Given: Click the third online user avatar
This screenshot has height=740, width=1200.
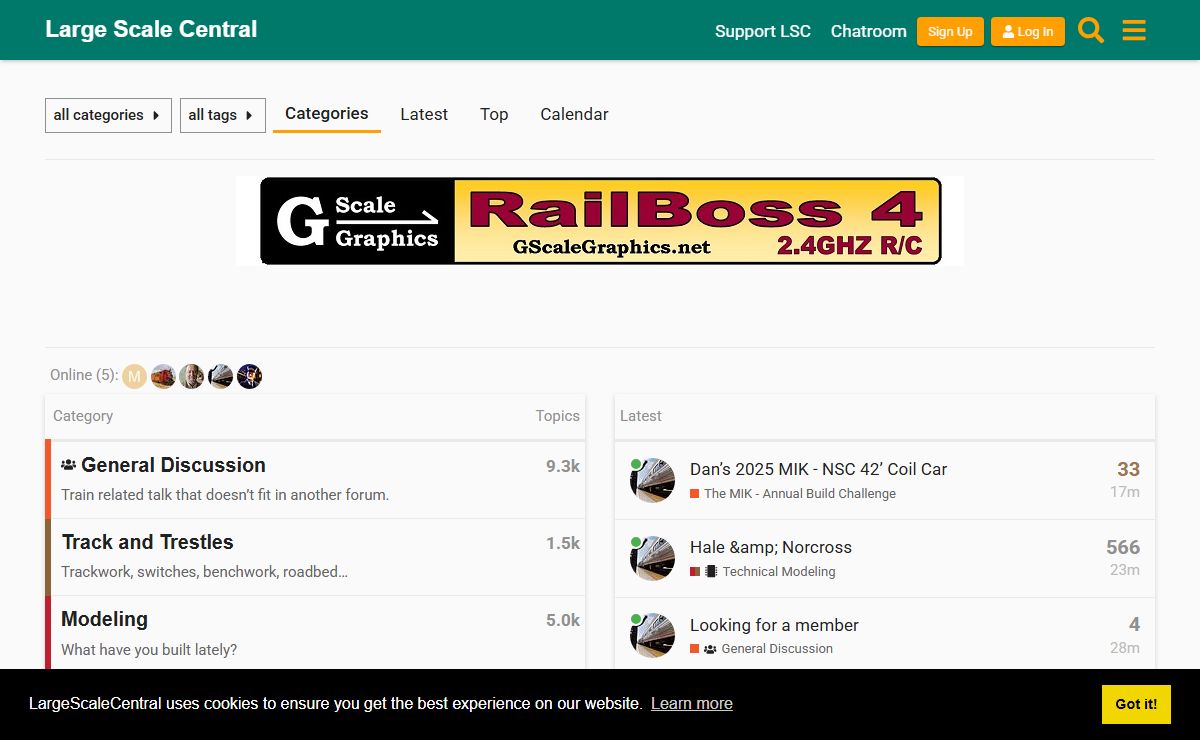Looking at the screenshot, I should pos(192,376).
